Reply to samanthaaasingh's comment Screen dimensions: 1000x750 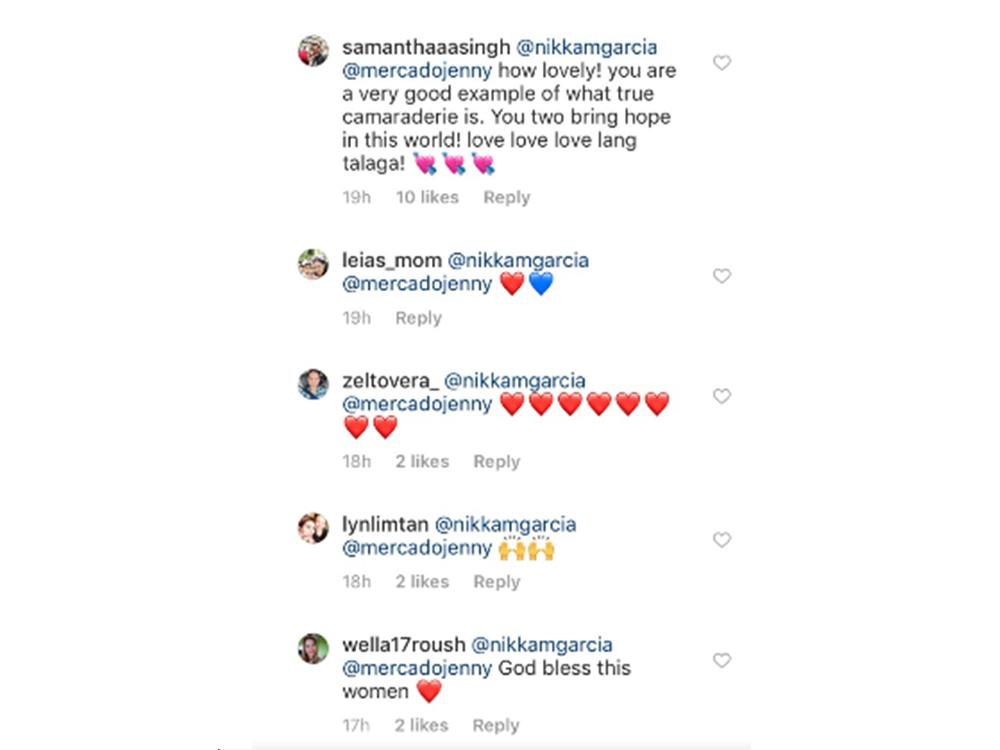click(506, 198)
